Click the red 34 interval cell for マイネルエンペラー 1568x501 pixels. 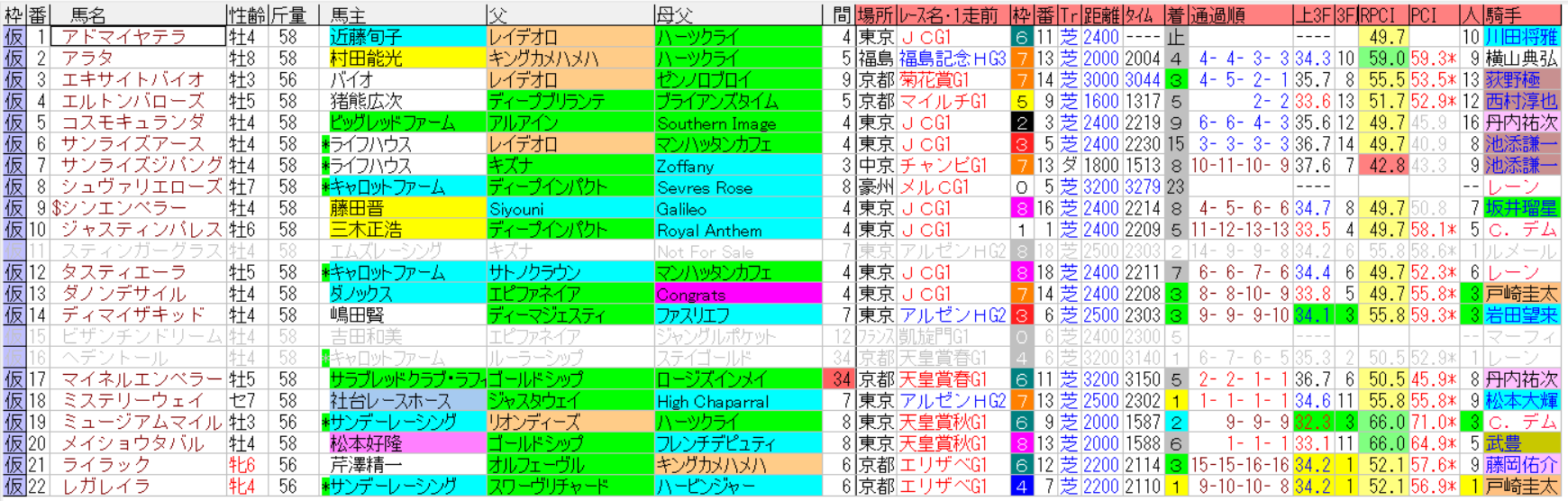[x=840, y=379]
